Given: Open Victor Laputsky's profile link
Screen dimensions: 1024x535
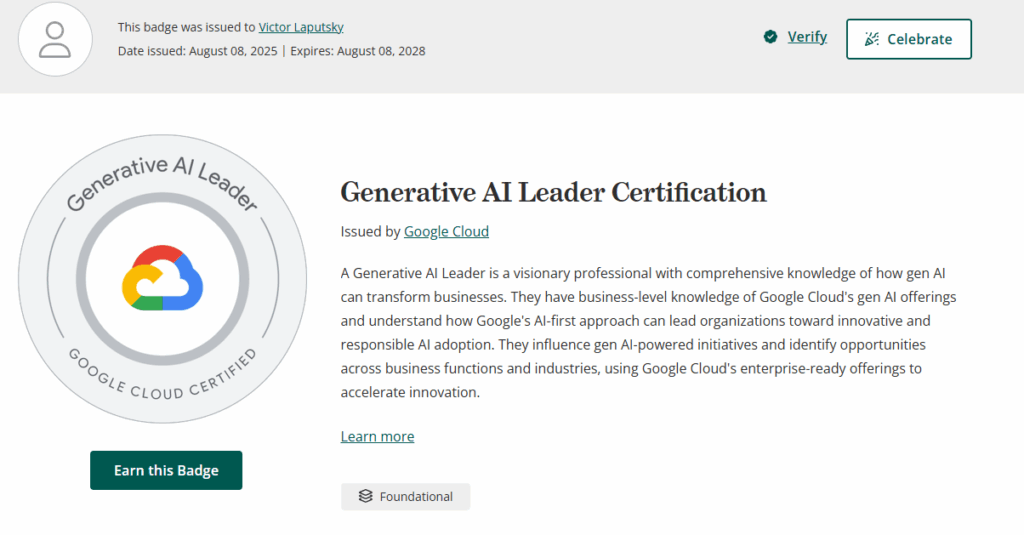Looking at the screenshot, I should pos(301,27).
